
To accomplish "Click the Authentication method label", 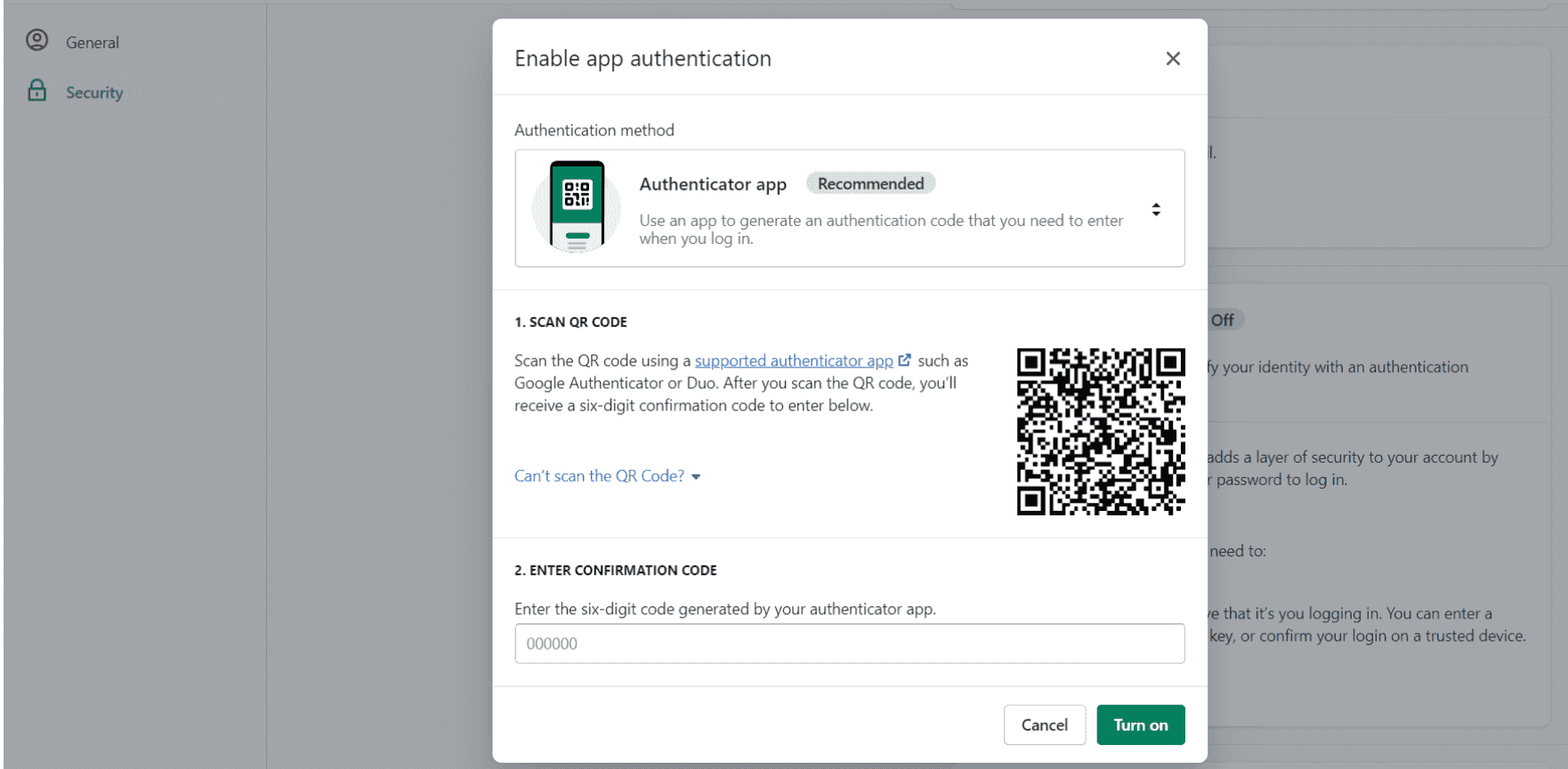I will (594, 130).
